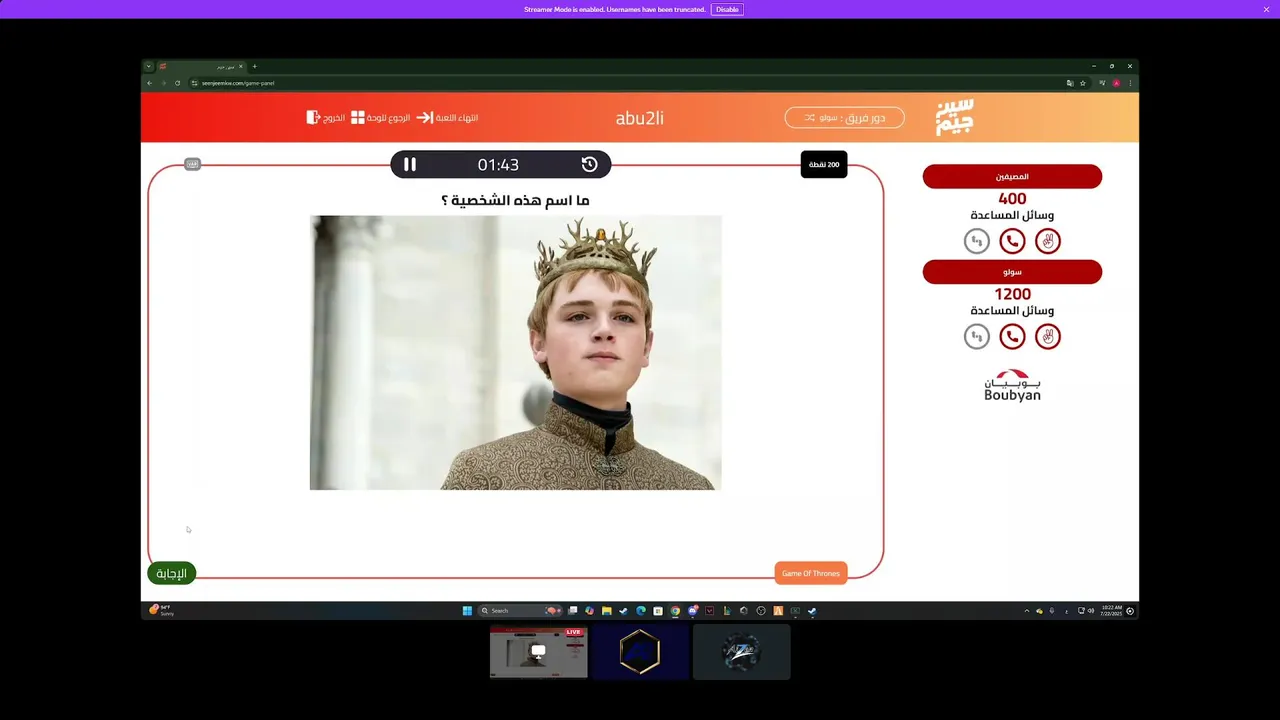
Task: Open the taskbar weather widget
Action: coord(161,610)
